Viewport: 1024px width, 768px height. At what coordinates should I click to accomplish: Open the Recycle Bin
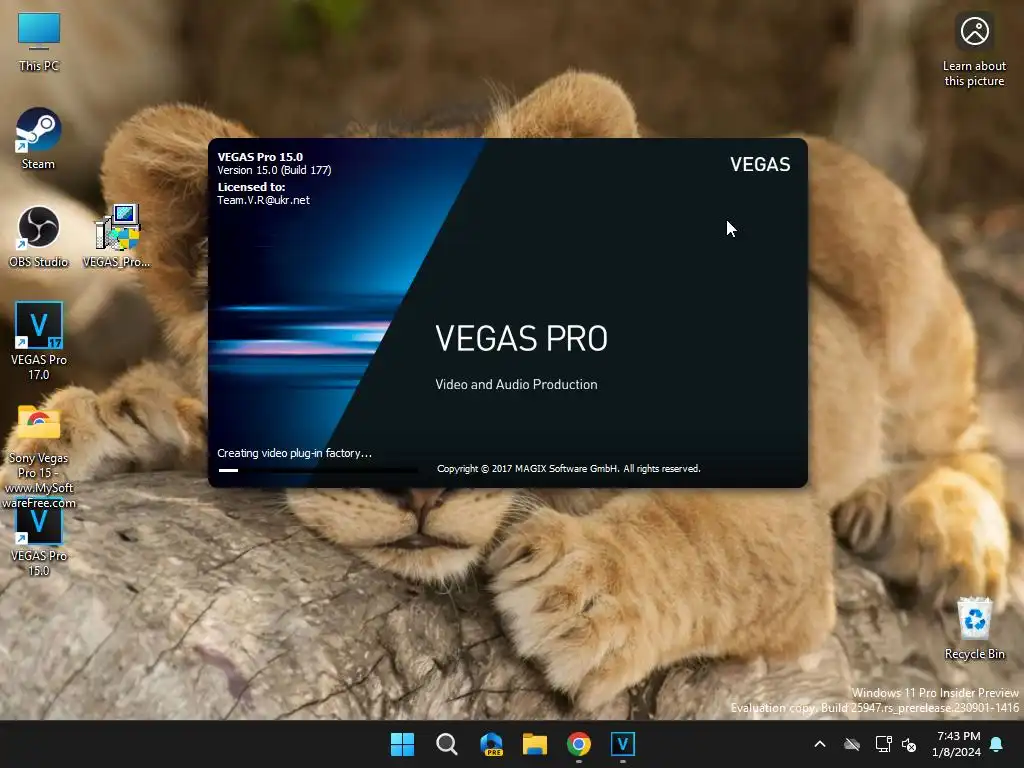tap(974, 628)
